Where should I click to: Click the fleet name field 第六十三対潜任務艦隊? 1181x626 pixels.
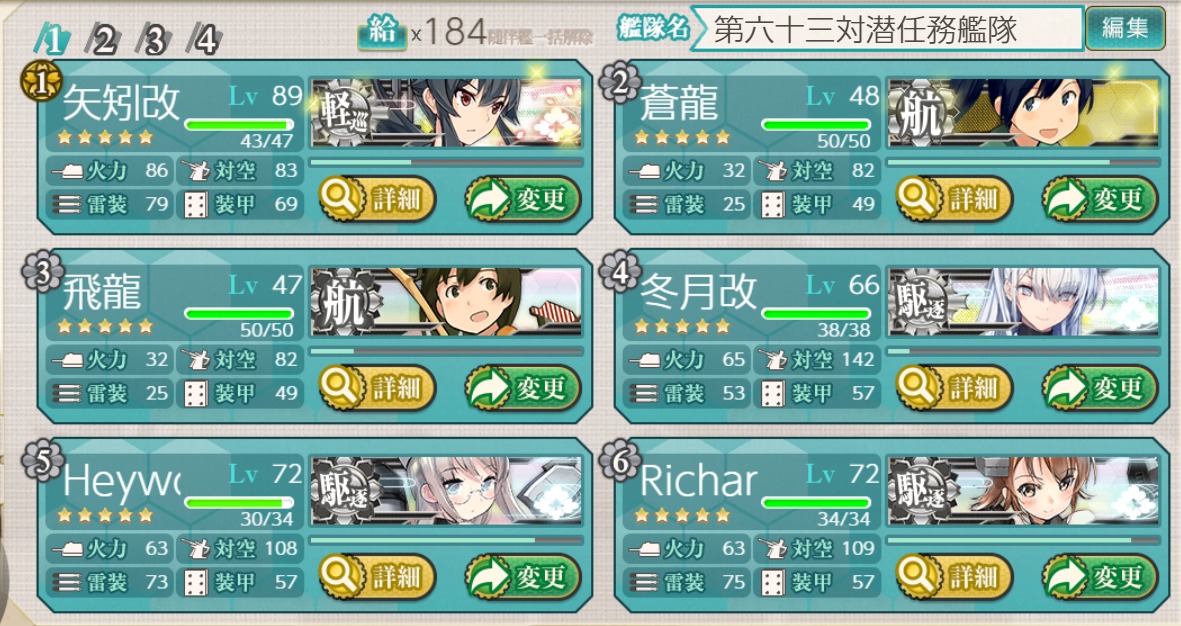pyautogui.click(x=887, y=29)
